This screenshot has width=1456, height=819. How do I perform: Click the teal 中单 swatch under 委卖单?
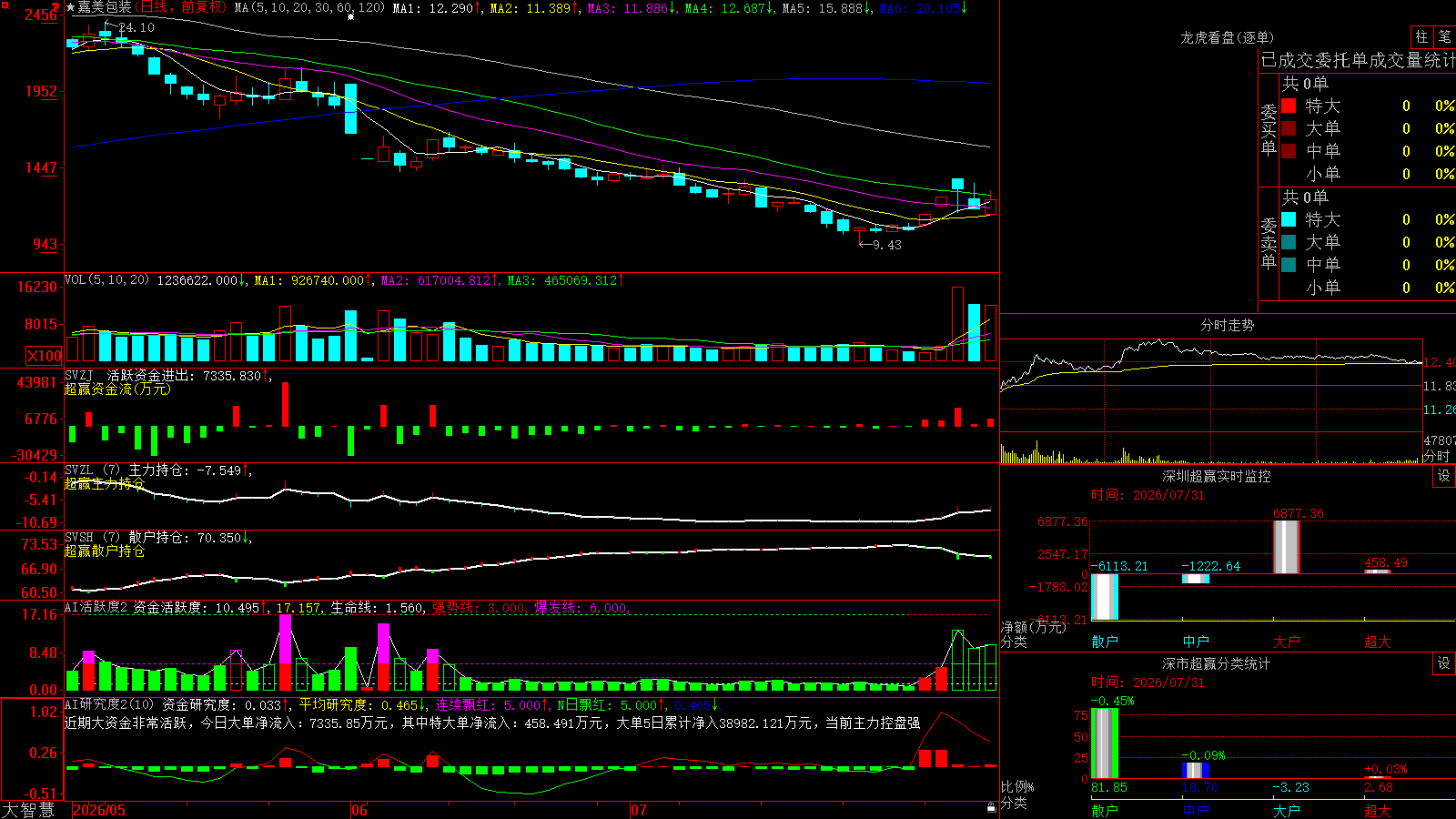[1289, 264]
